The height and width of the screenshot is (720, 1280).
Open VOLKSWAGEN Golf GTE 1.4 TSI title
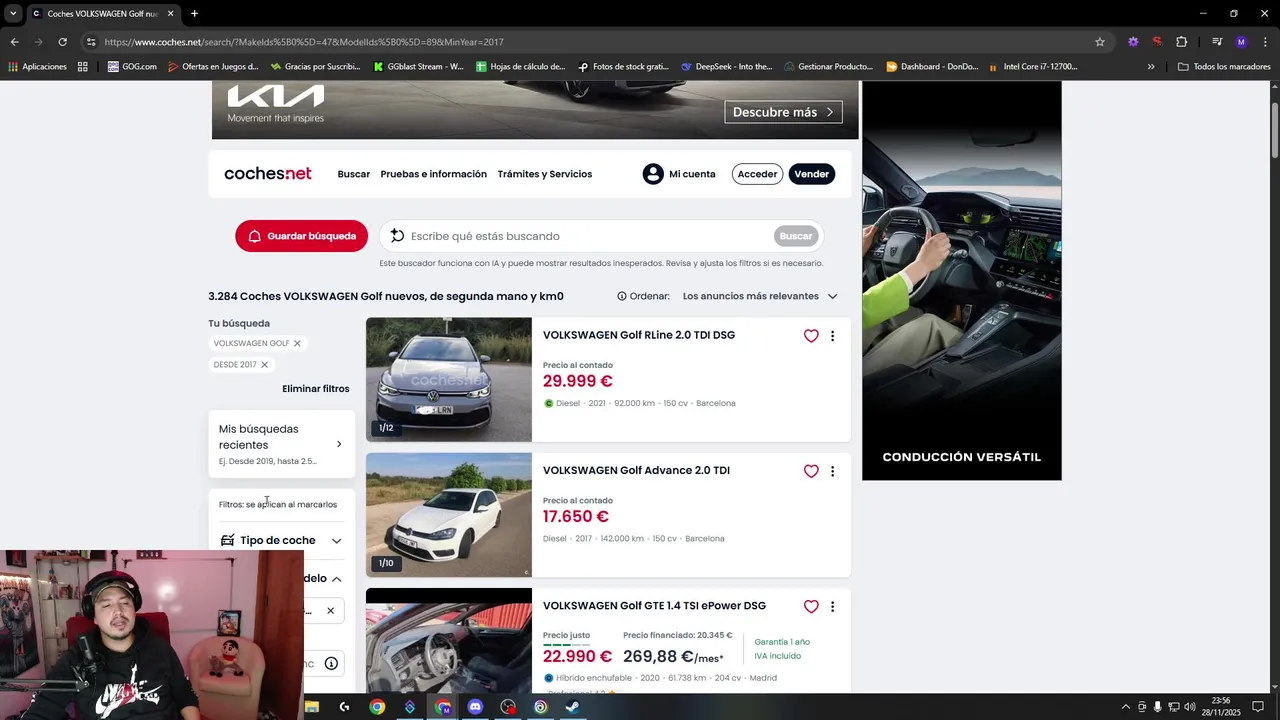tap(654, 606)
